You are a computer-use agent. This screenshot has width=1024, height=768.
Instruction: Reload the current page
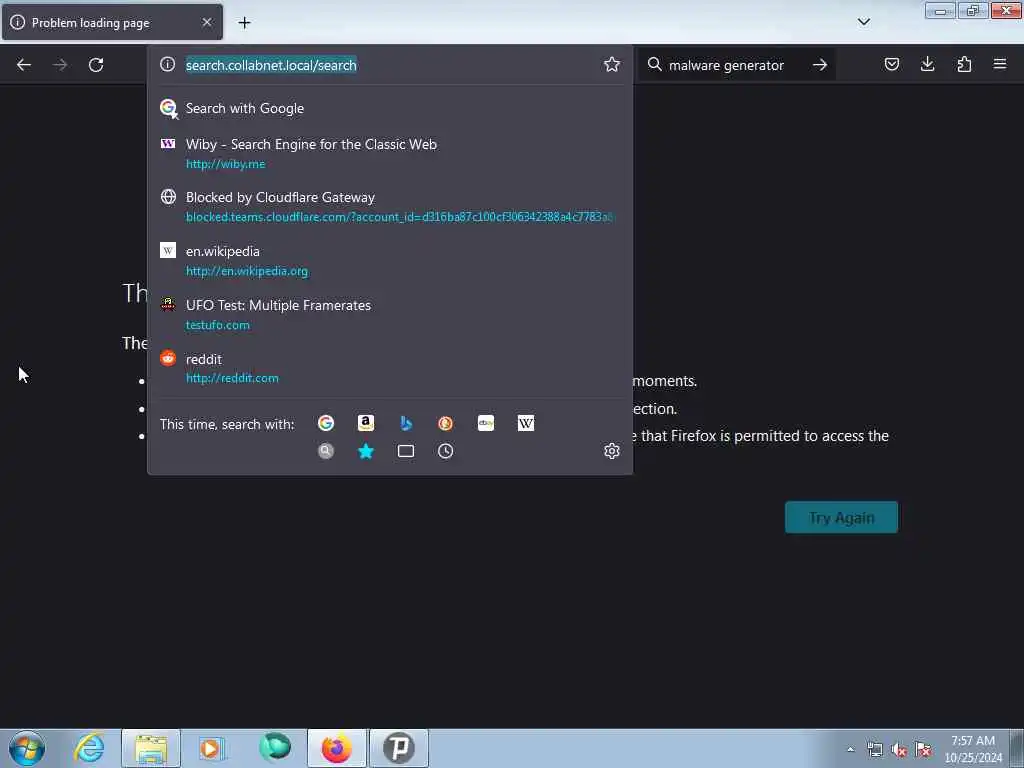(x=96, y=65)
